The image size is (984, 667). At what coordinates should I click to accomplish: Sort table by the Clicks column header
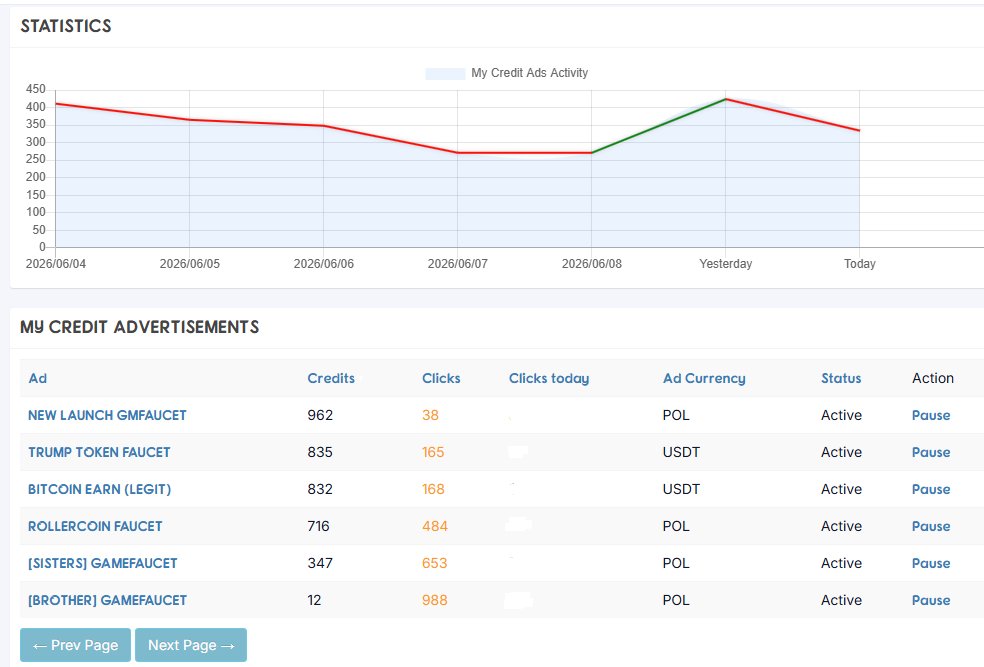[x=441, y=378]
